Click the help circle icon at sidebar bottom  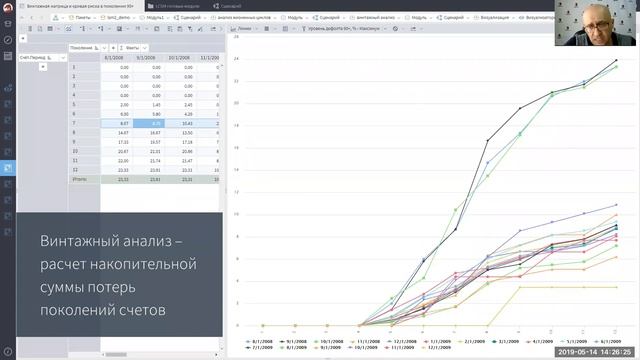[8, 351]
